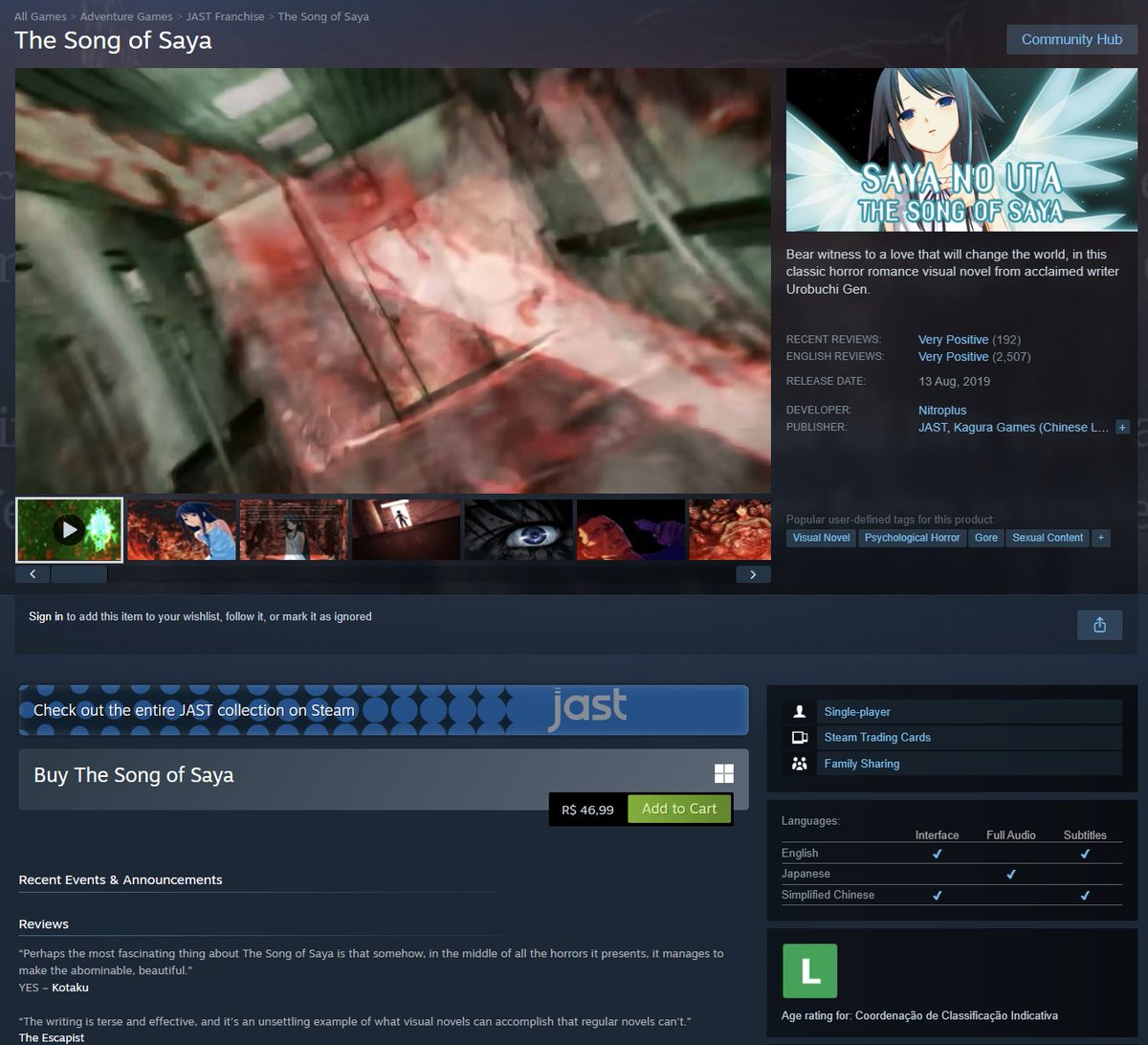The width and height of the screenshot is (1148, 1045).
Task: Open All Games breadcrumb
Action: click(x=40, y=16)
